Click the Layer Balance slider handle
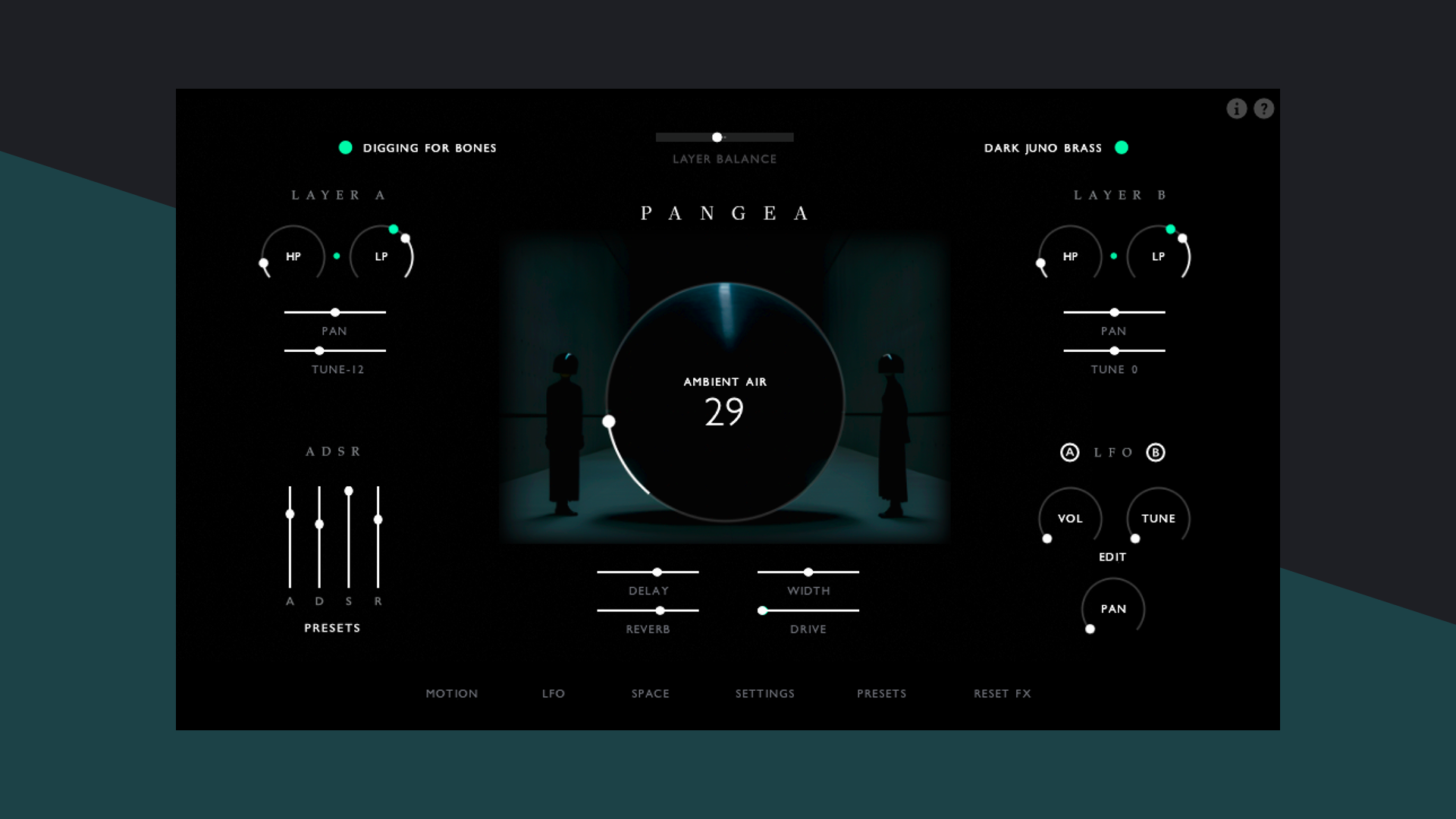1456x819 pixels. click(x=717, y=137)
